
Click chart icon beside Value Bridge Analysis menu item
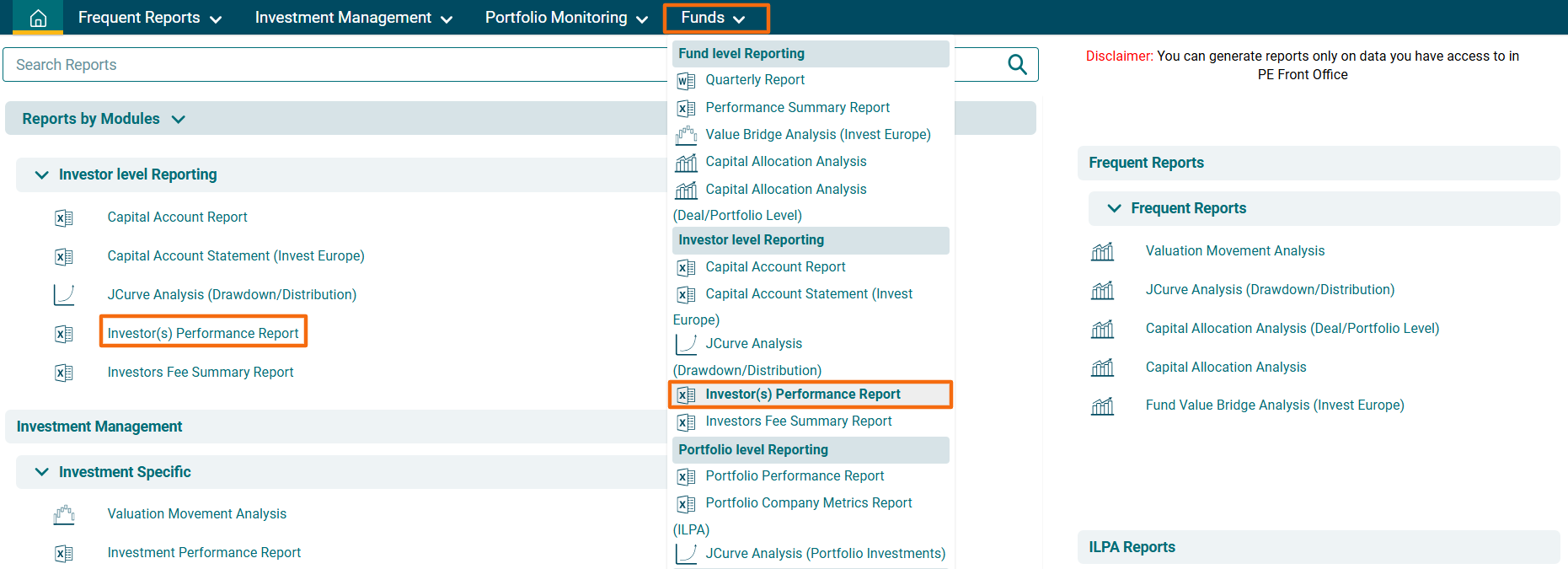tap(686, 136)
